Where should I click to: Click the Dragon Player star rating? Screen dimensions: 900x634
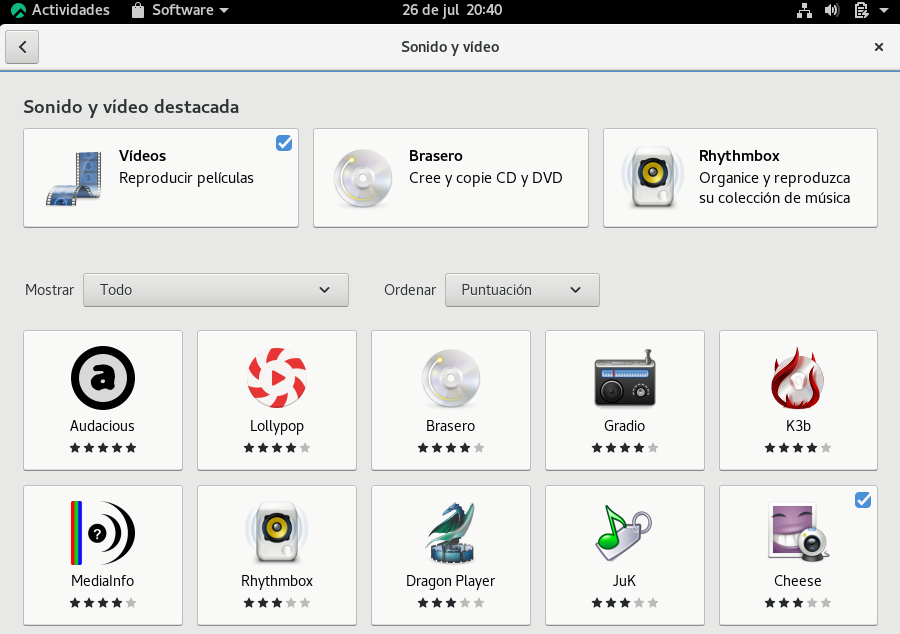(451, 603)
